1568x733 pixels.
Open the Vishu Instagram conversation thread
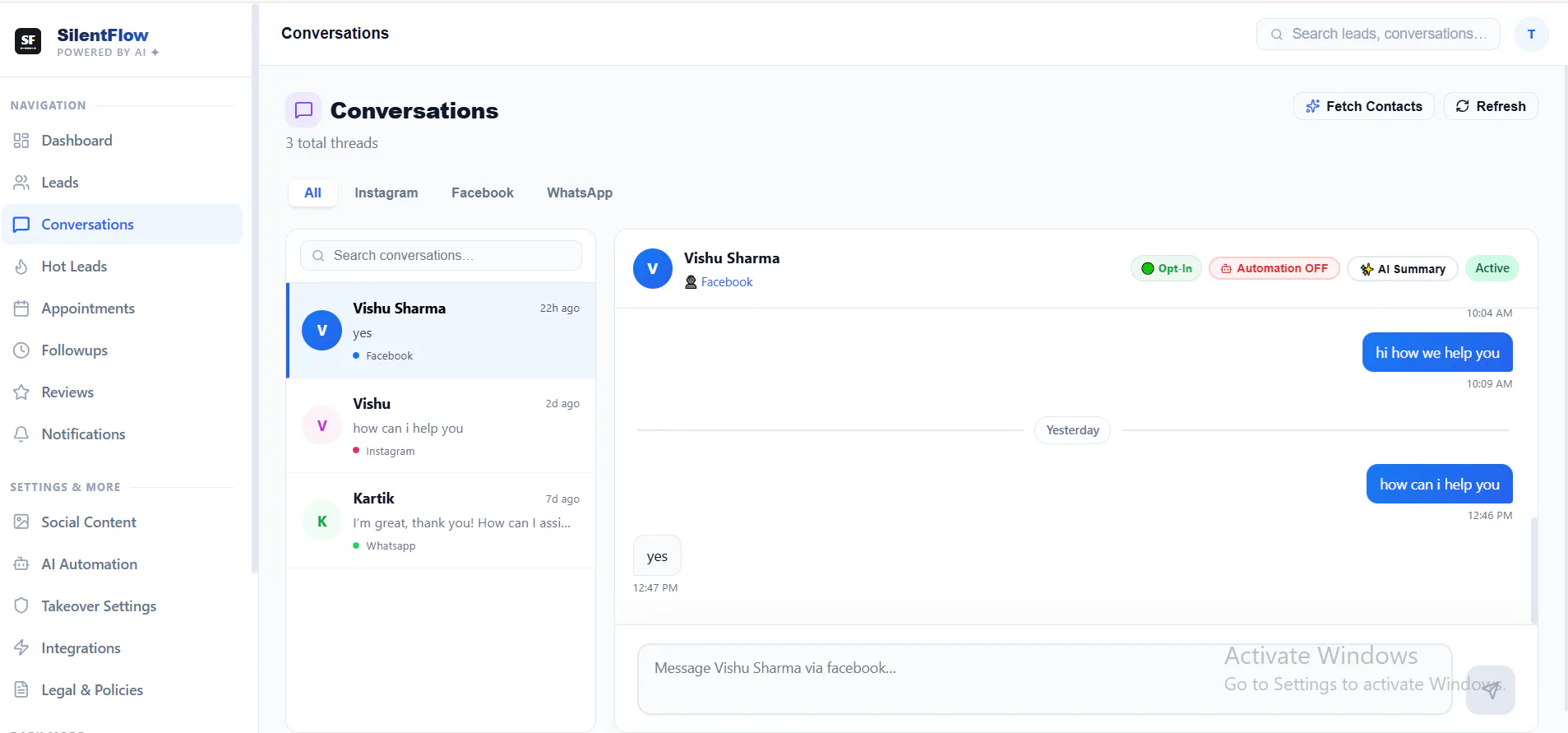tap(441, 425)
